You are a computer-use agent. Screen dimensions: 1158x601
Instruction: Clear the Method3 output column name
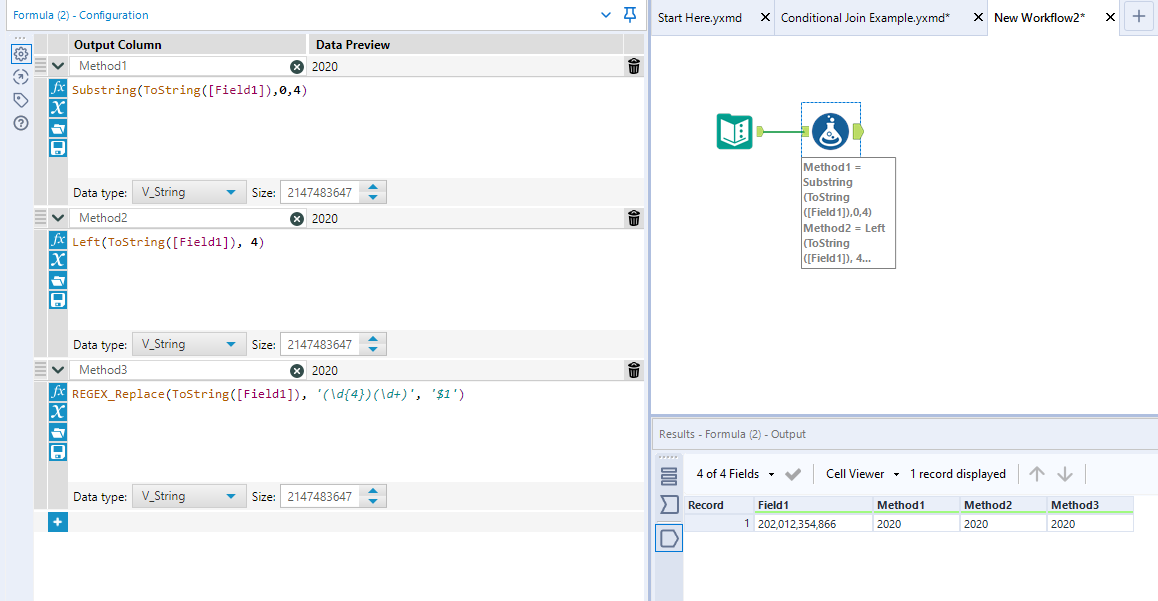pyautogui.click(x=297, y=371)
